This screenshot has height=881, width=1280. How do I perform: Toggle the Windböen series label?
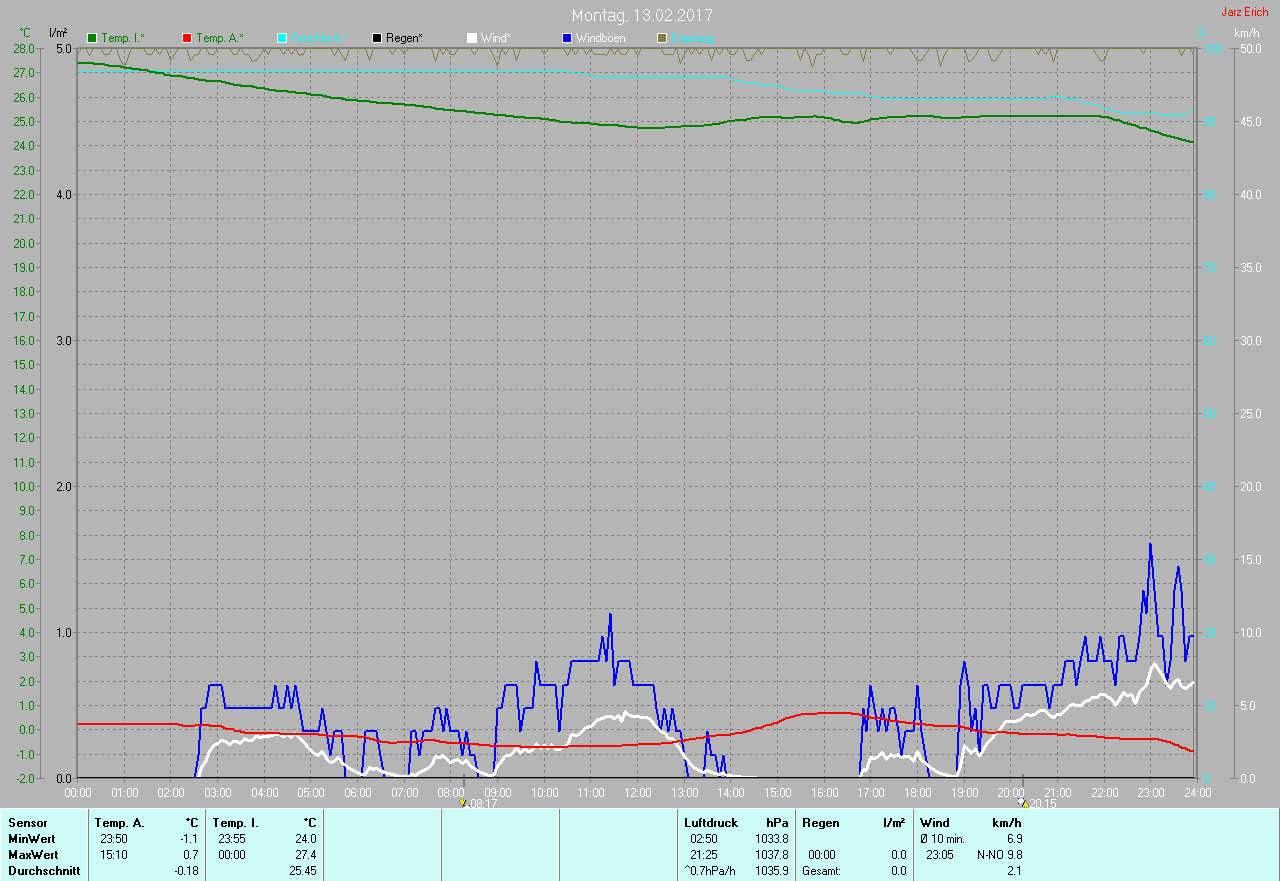coord(601,38)
